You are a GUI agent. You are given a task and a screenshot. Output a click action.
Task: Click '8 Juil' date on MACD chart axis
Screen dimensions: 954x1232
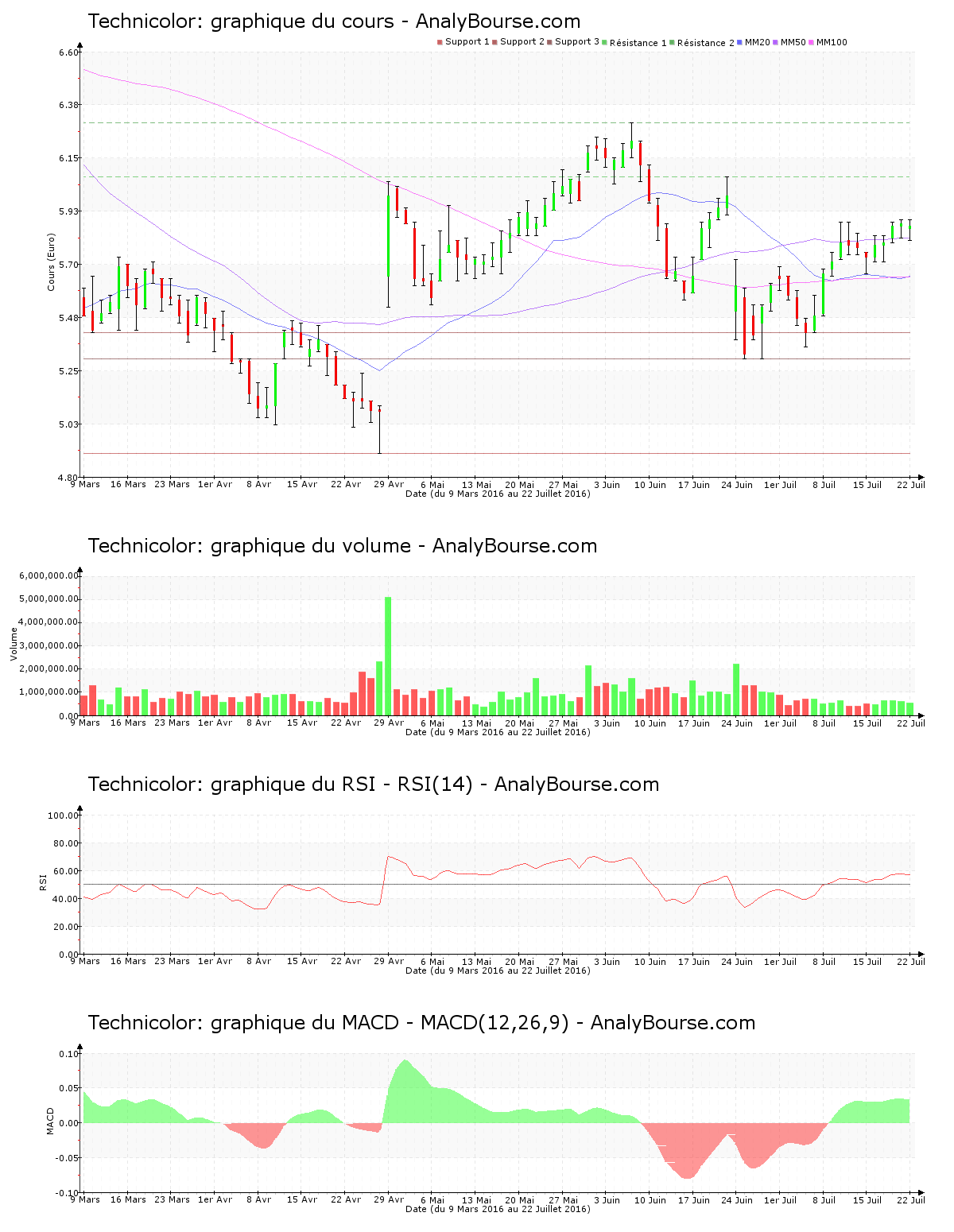tap(824, 1199)
